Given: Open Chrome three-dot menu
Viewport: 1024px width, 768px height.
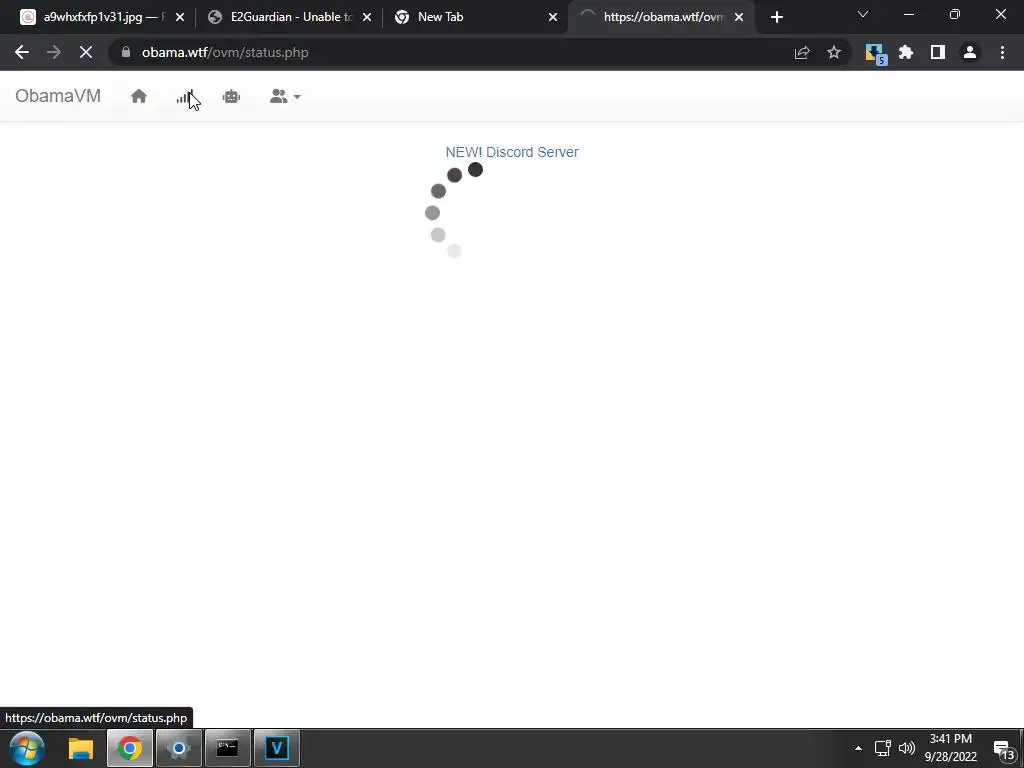Looking at the screenshot, I should click(1002, 52).
